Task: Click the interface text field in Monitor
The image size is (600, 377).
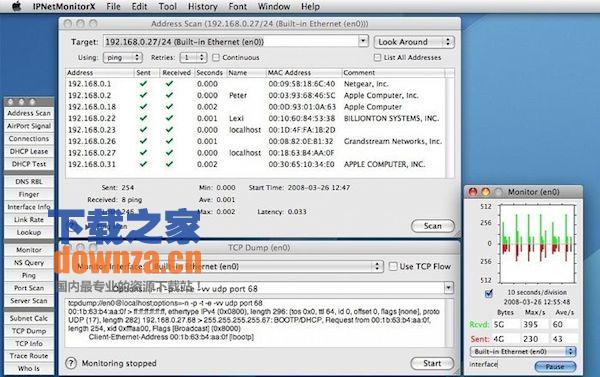Action: point(500,364)
